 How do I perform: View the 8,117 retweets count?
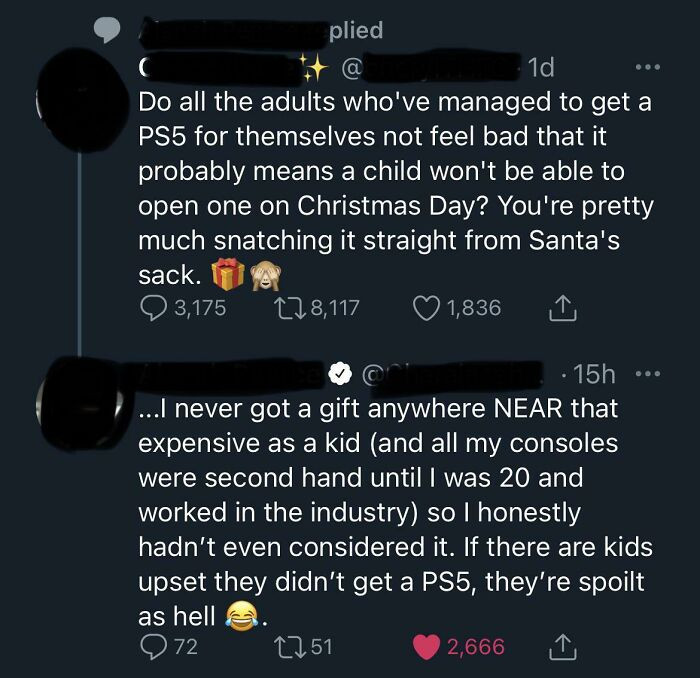coord(335,307)
